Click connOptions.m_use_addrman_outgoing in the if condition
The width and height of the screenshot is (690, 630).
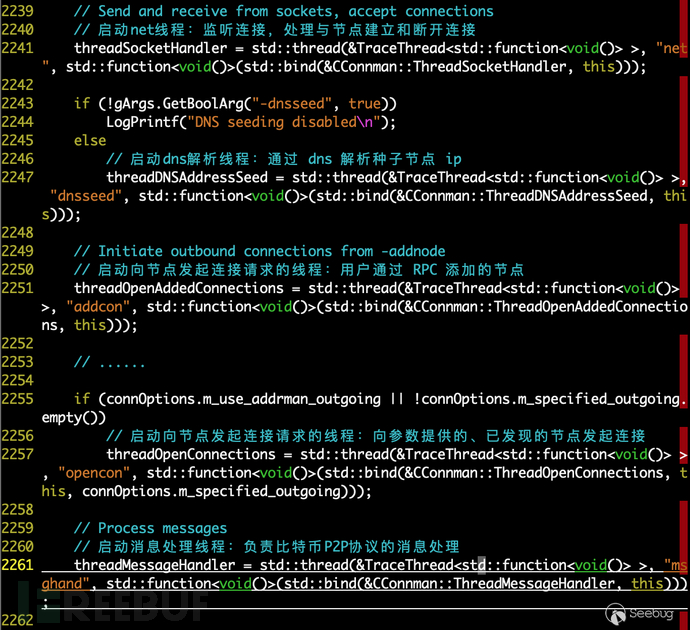click(243, 399)
